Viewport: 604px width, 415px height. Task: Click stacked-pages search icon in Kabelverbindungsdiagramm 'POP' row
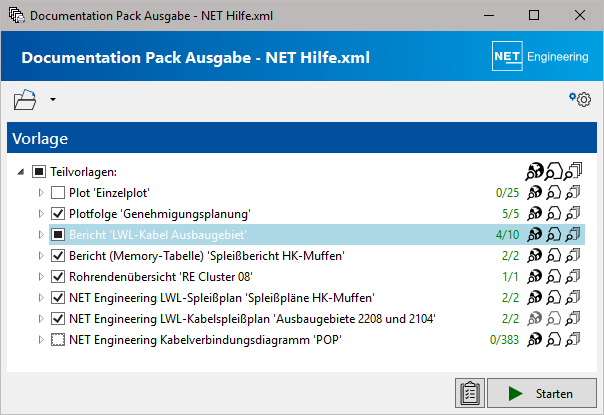[573, 339]
